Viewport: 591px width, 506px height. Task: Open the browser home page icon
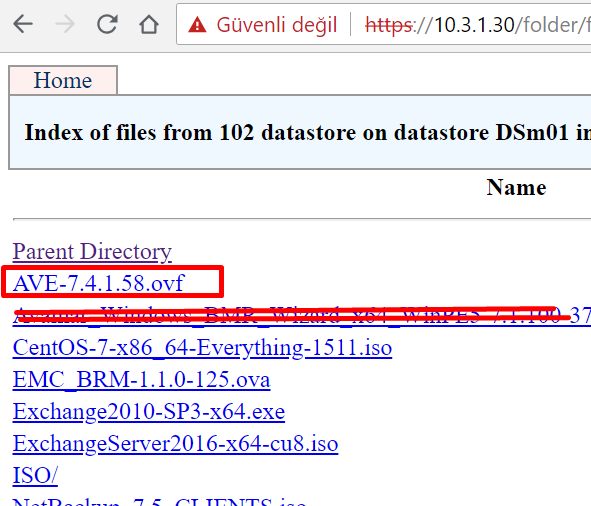149,25
